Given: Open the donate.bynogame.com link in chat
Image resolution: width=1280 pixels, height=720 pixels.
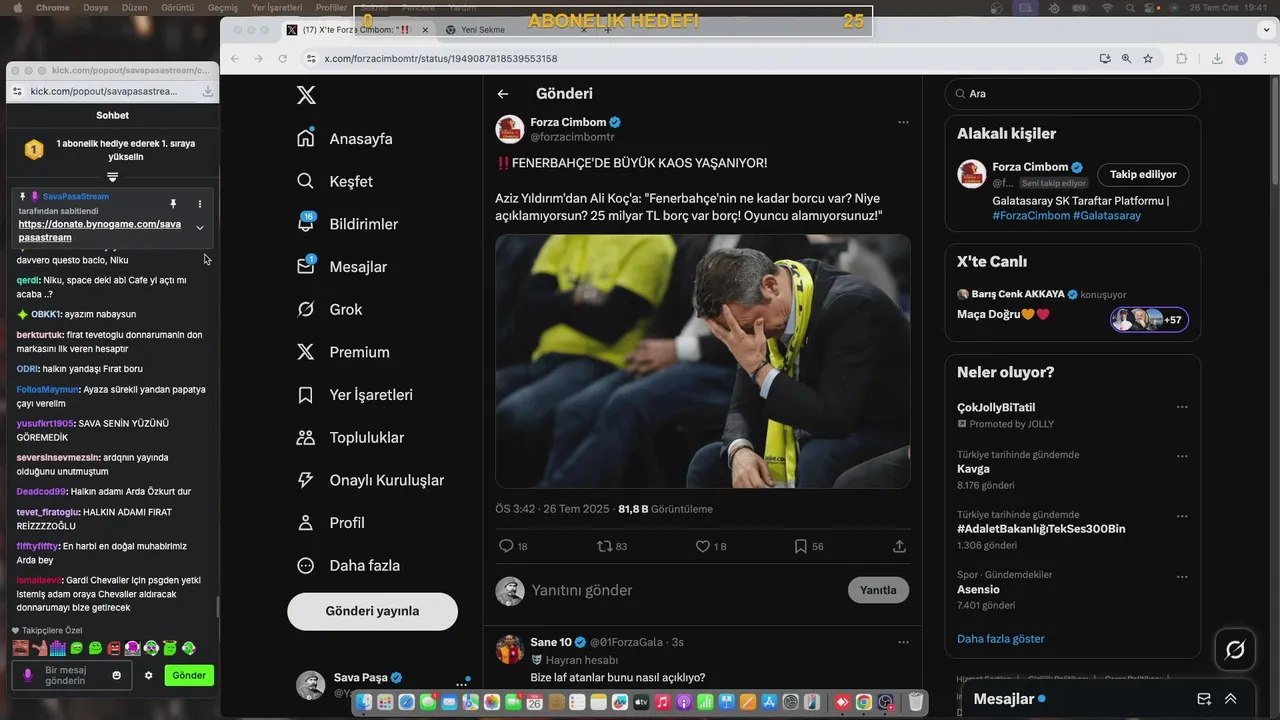Looking at the screenshot, I should click(100, 231).
